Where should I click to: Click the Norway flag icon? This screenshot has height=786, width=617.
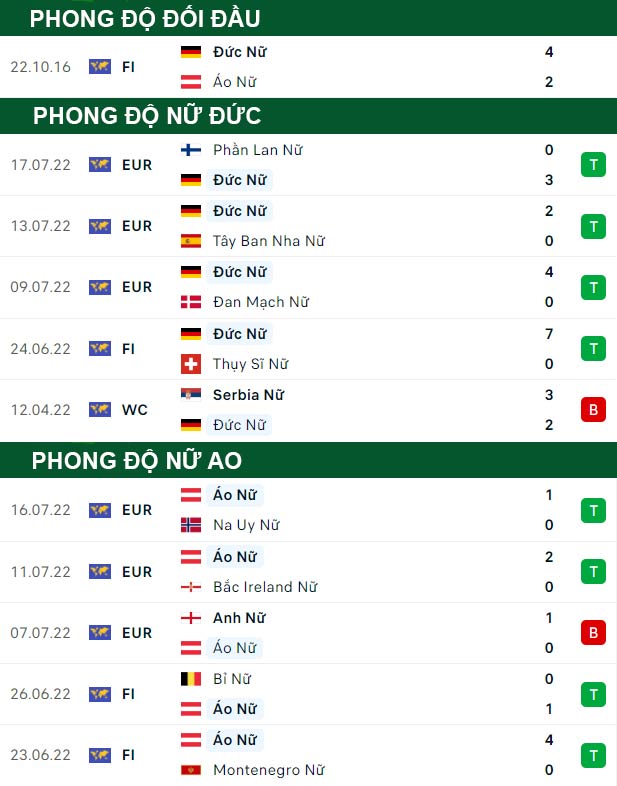coord(191,525)
